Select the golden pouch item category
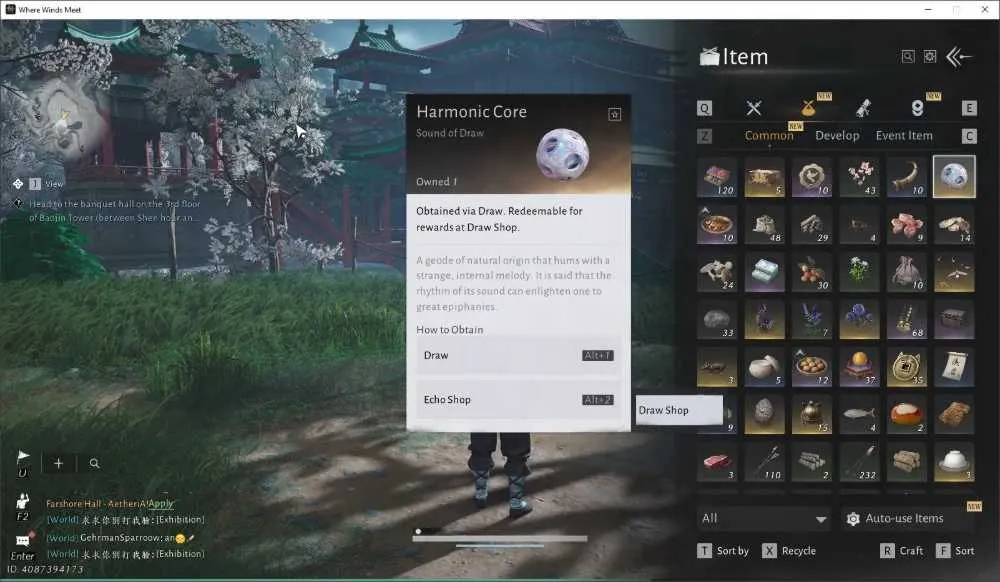 pyautogui.click(x=808, y=108)
